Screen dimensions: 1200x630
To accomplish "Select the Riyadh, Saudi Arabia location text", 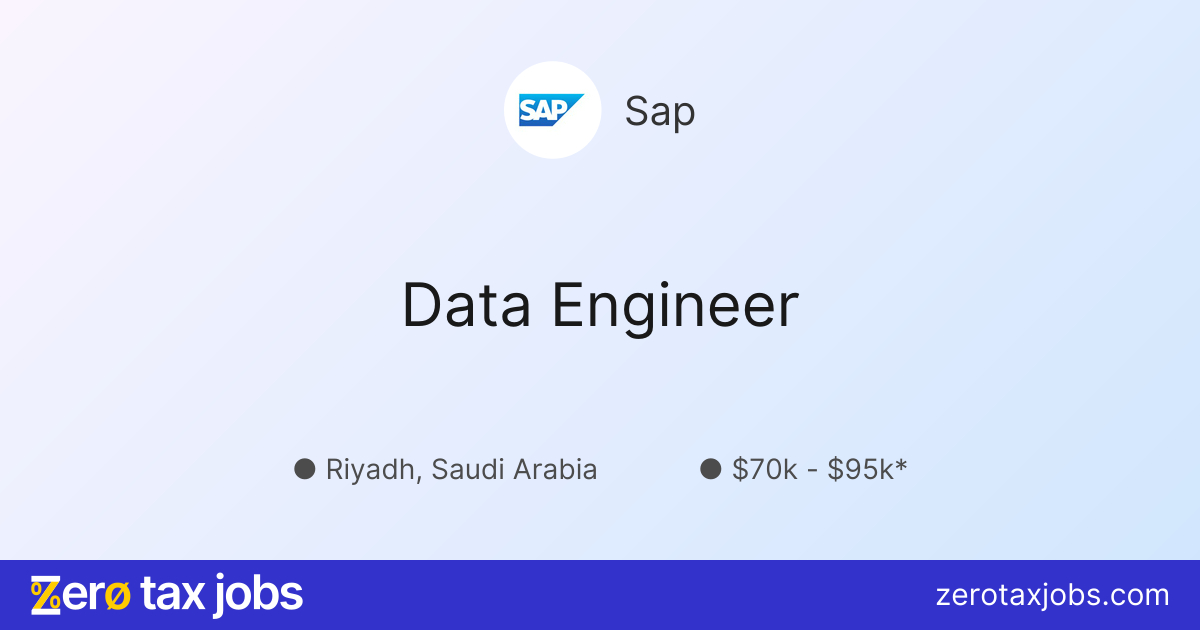I will coord(461,469).
